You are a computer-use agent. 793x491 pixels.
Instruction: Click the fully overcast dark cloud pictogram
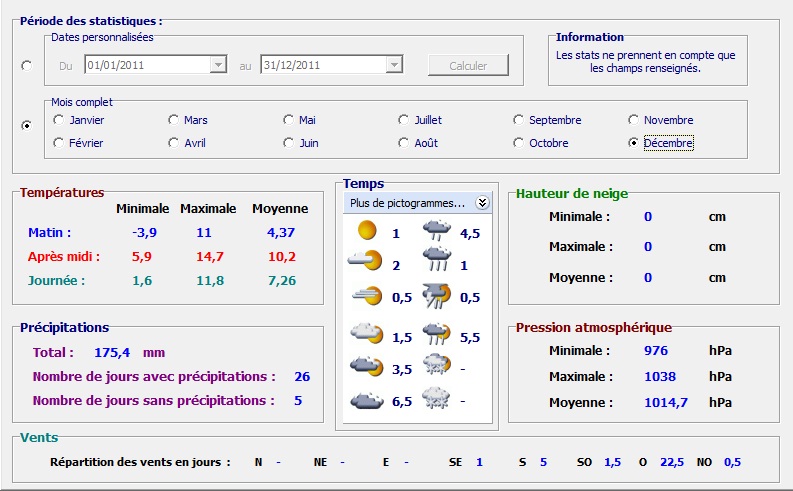(364, 400)
